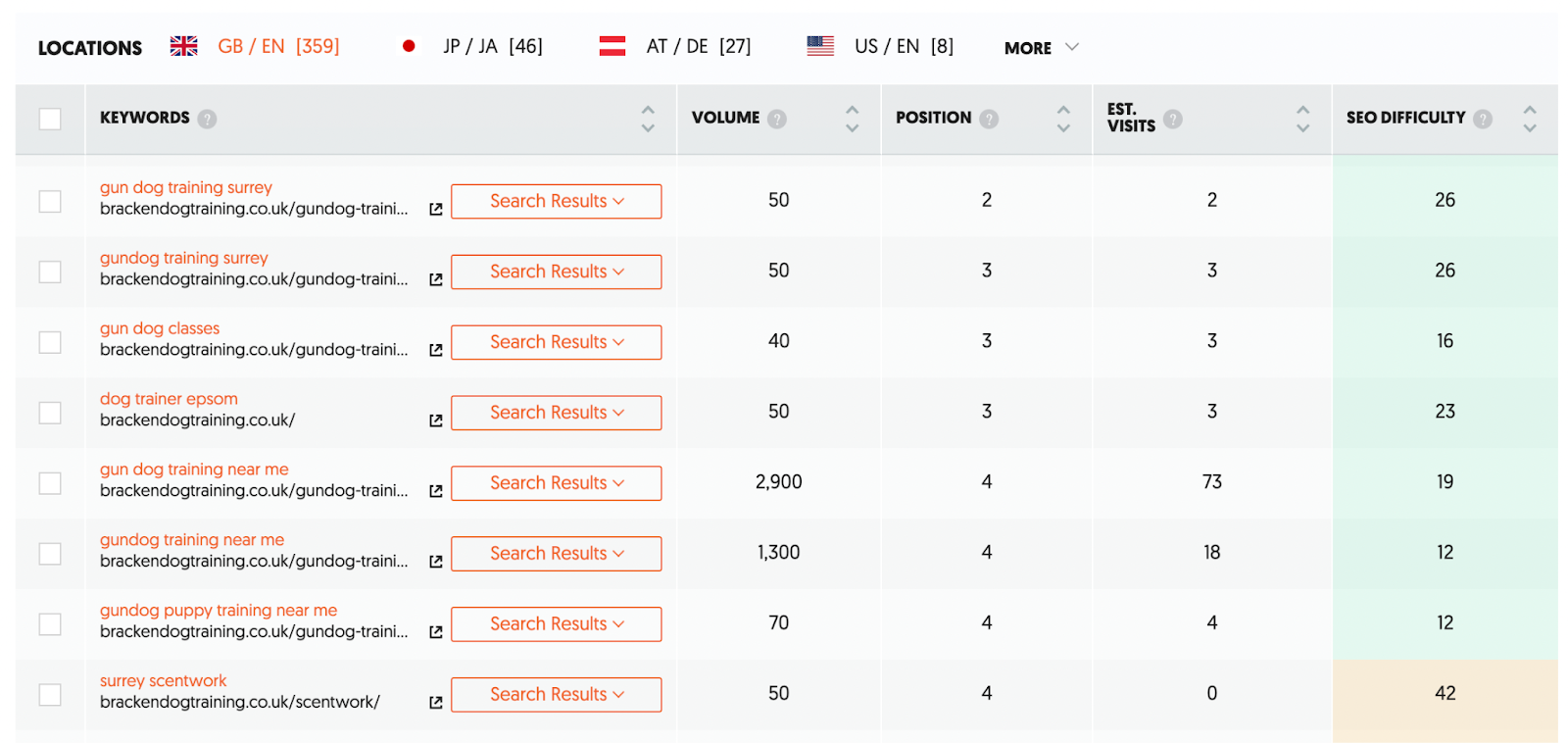
Task: Open Search Results dropdown for gun dog classes
Action: tap(556, 342)
